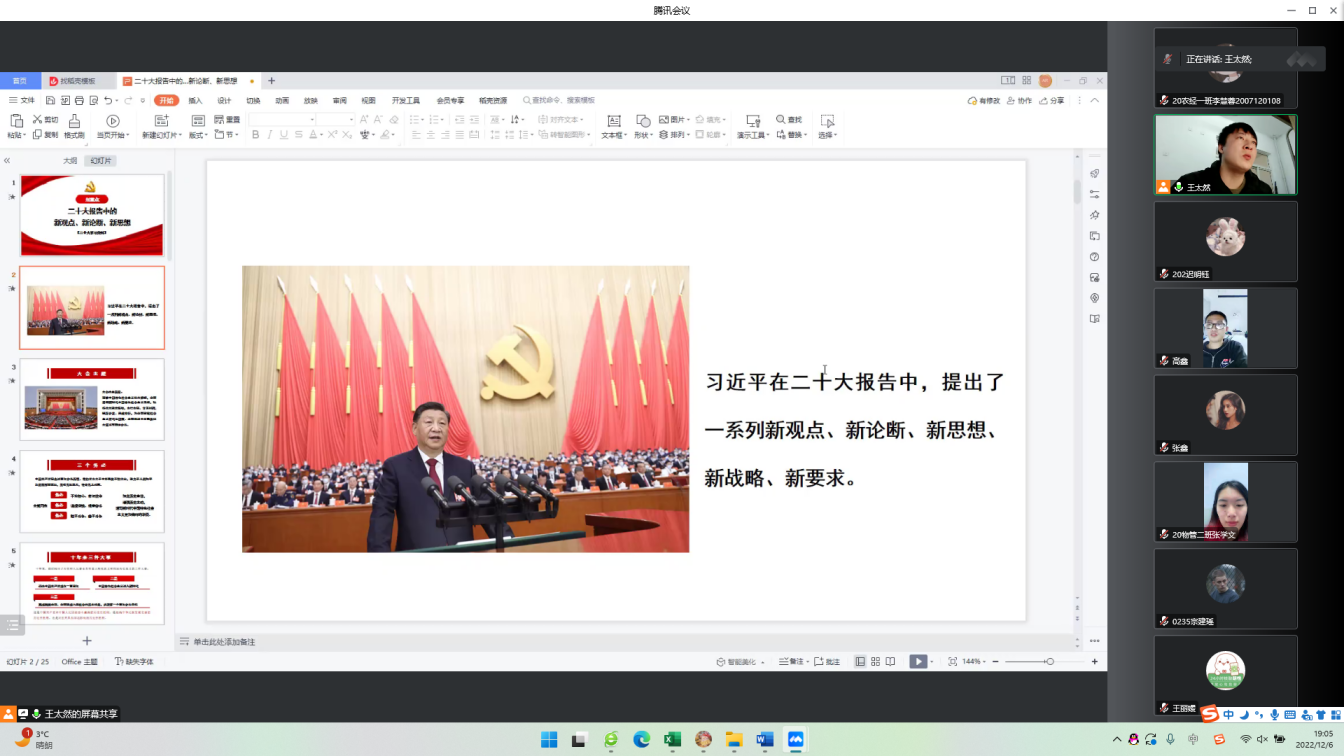
Task: Click the Undo arrow in quick toolbar
Action: tap(108, 101)
